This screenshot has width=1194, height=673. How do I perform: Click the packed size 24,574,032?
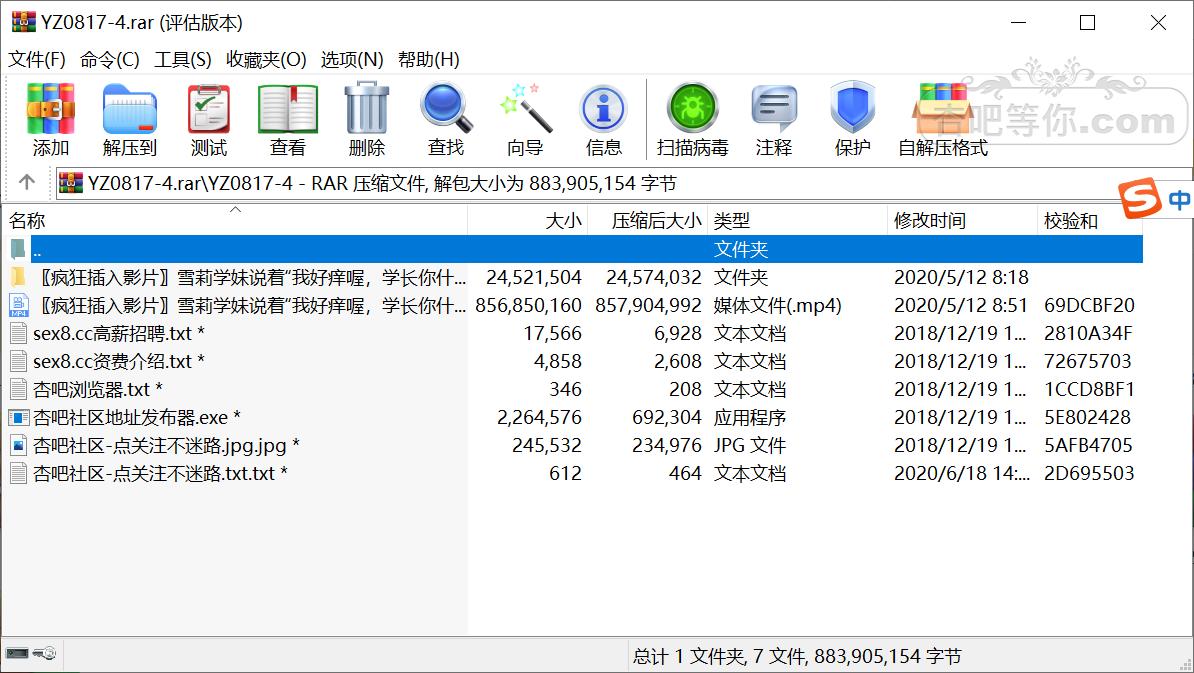coord(653,277)
